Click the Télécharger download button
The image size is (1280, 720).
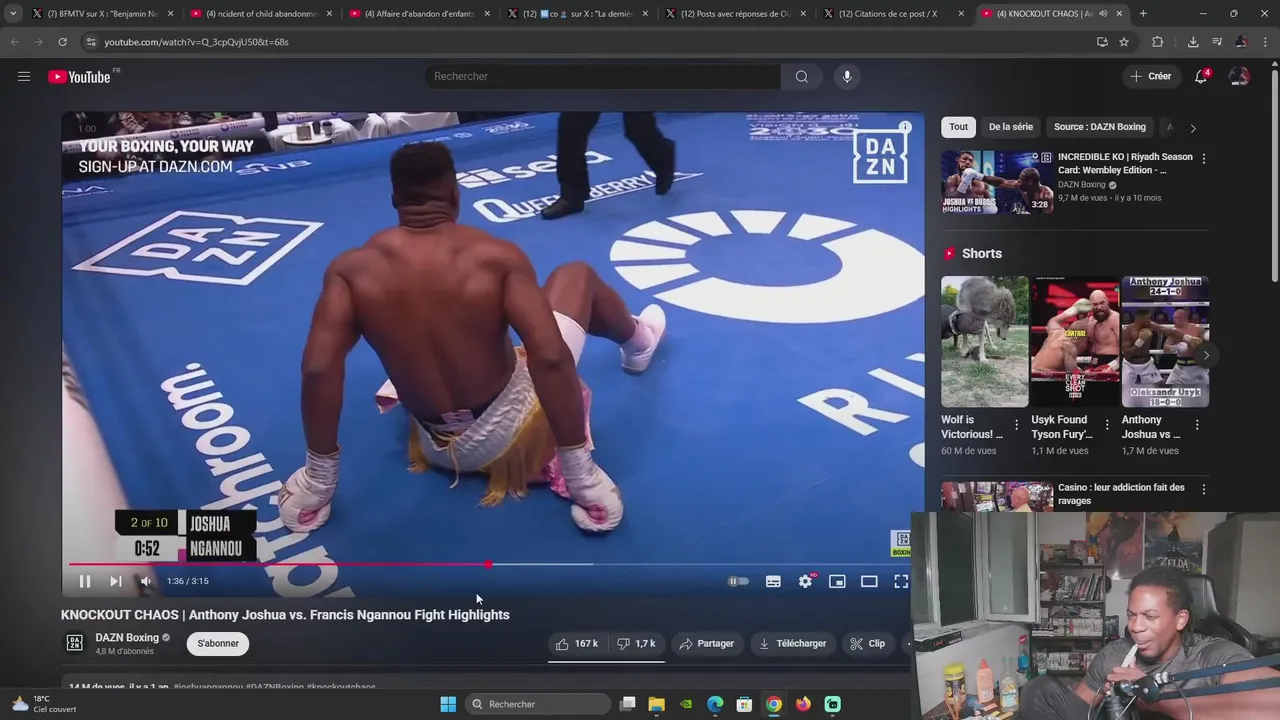pyautogui.click(x=792, y=644)
